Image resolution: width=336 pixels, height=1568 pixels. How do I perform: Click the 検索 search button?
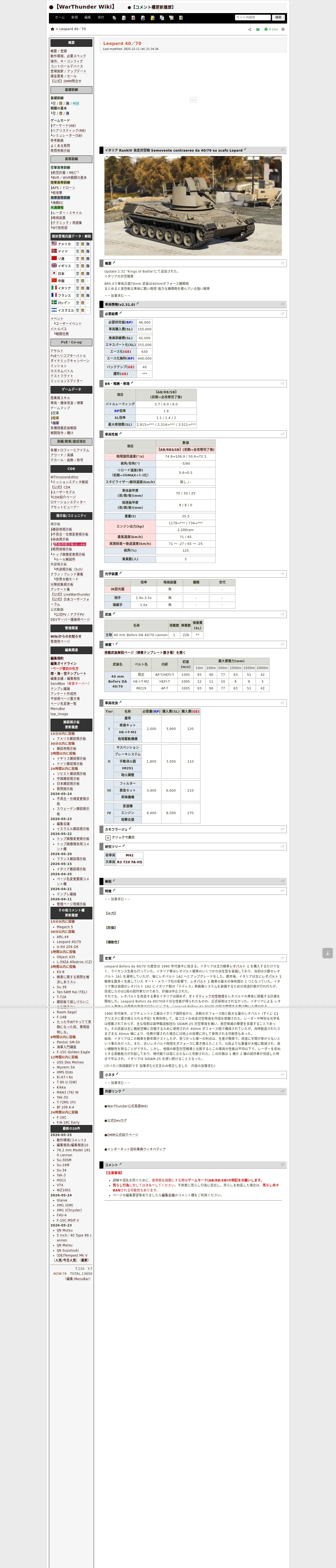point(278,18)
